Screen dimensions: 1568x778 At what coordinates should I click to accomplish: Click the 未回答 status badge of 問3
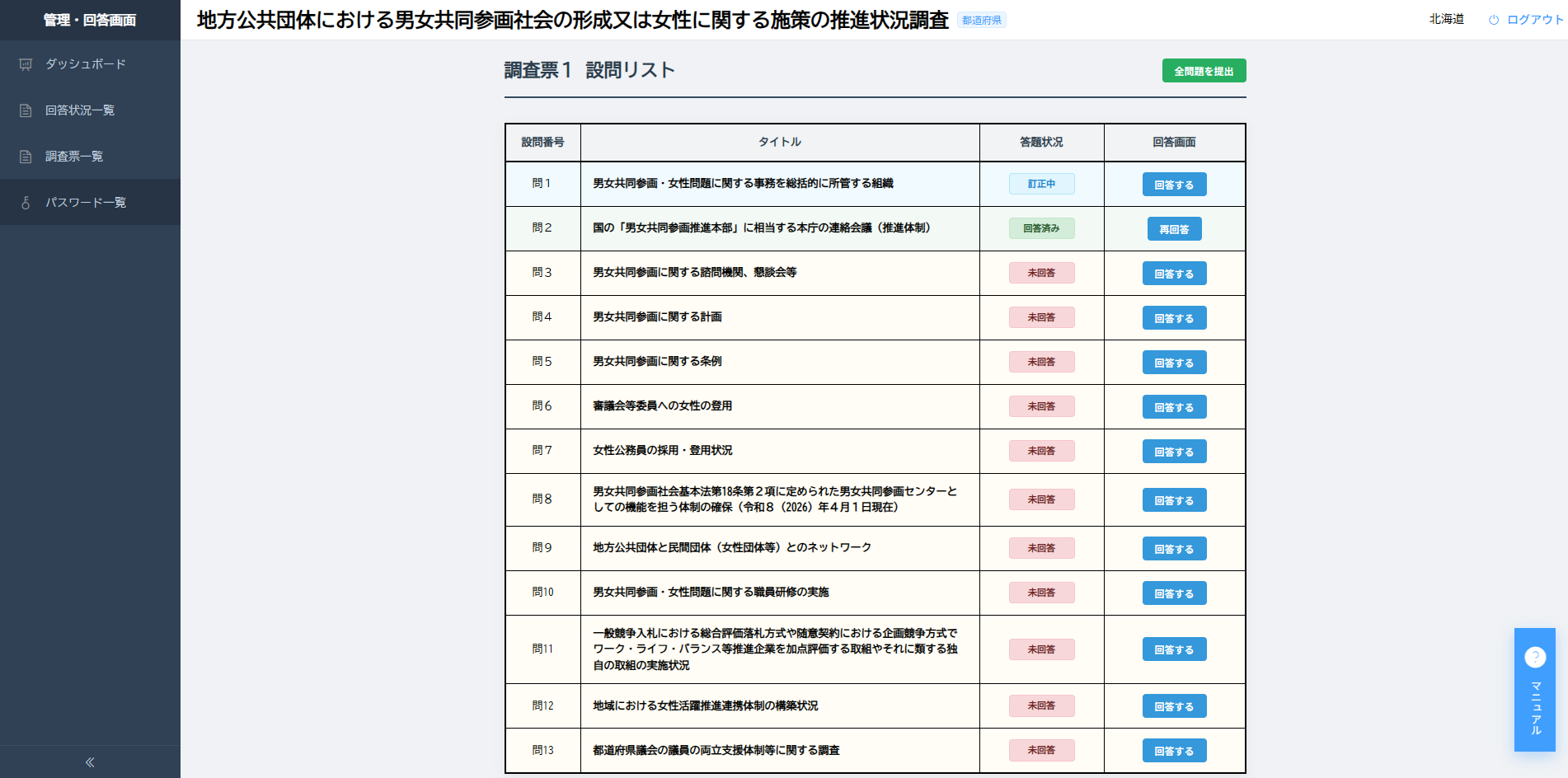pos(1041,273)
